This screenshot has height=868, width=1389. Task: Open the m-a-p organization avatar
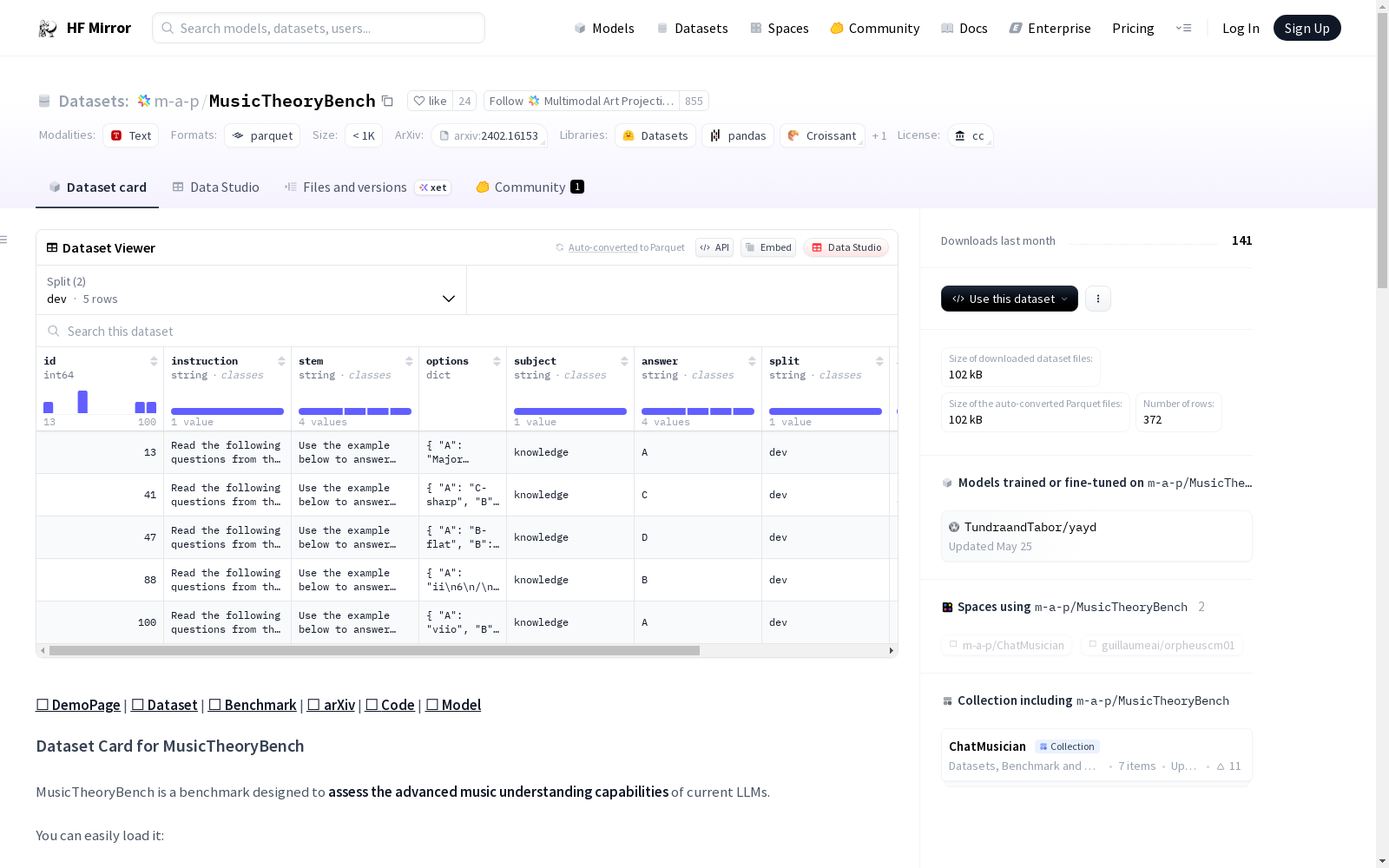[x=144, y=102]
